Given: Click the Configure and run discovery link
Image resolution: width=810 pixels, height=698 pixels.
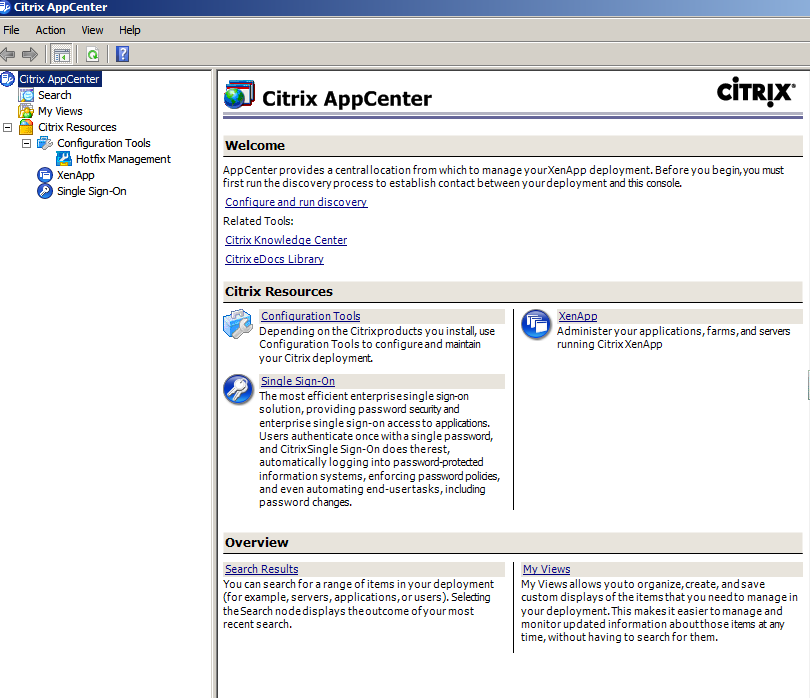Looking at the screenshot, I should tap(296, 202).
